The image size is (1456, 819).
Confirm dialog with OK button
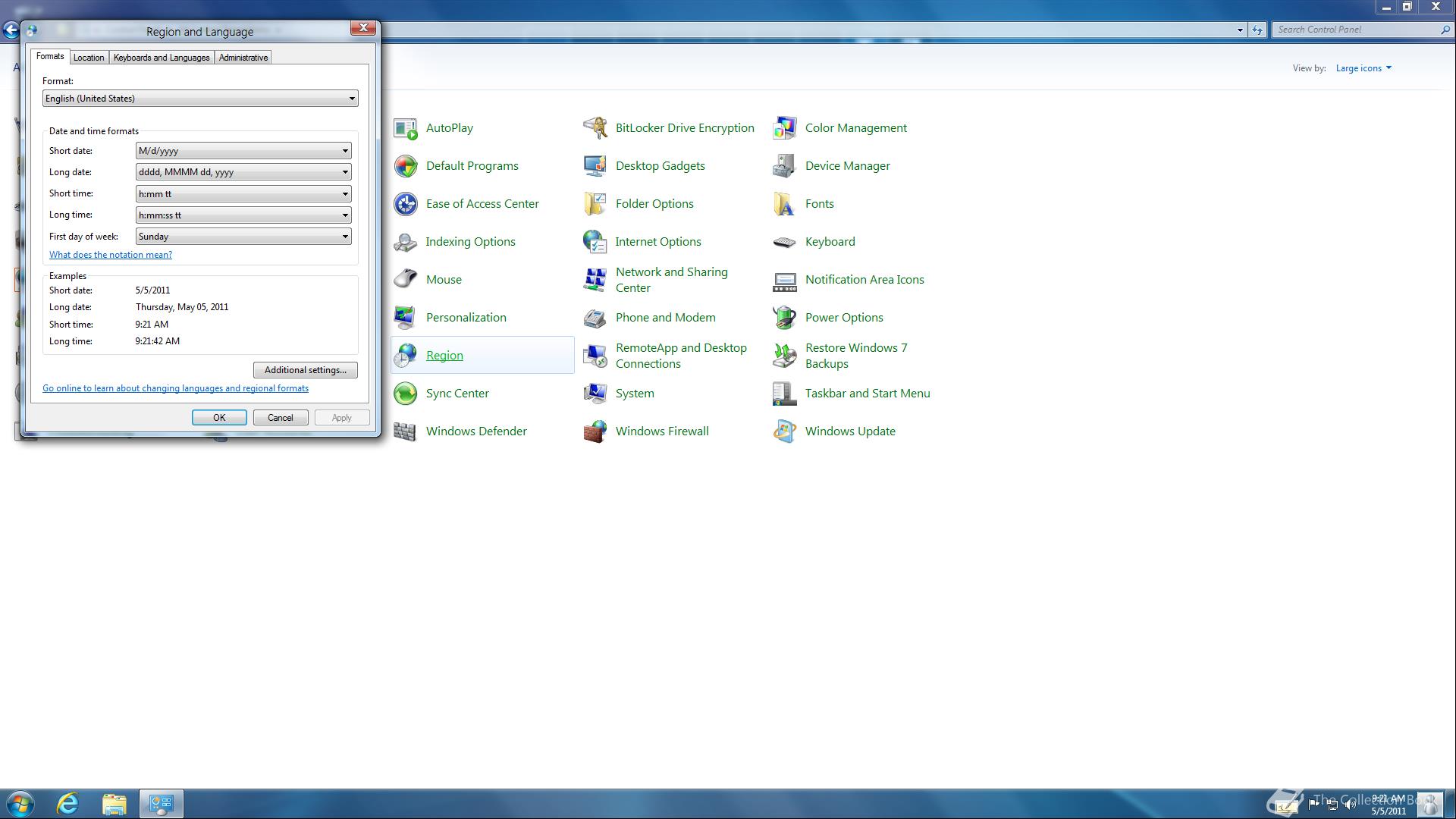219,418
